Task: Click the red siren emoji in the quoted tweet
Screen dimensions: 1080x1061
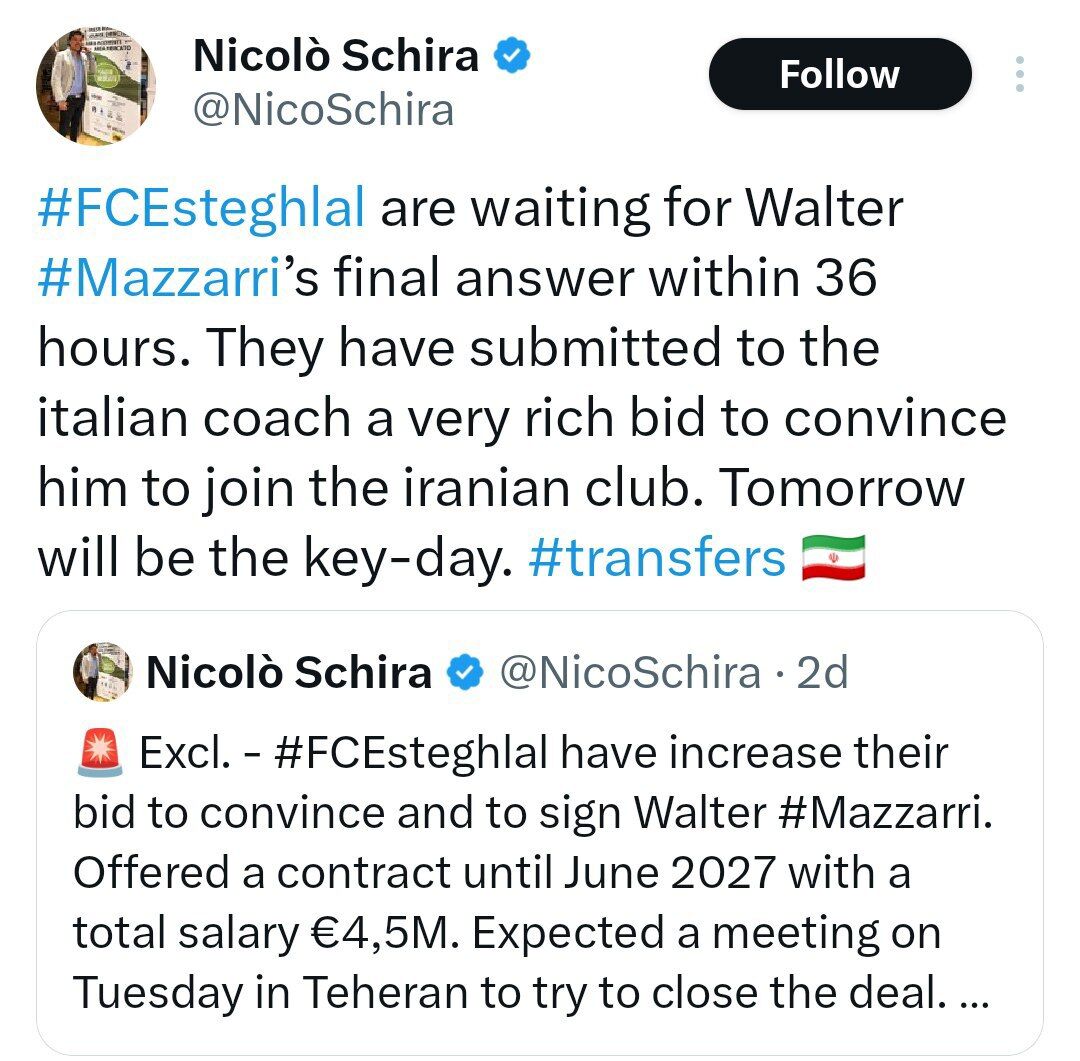Action: pyautogui.click(x=98, y=753)
